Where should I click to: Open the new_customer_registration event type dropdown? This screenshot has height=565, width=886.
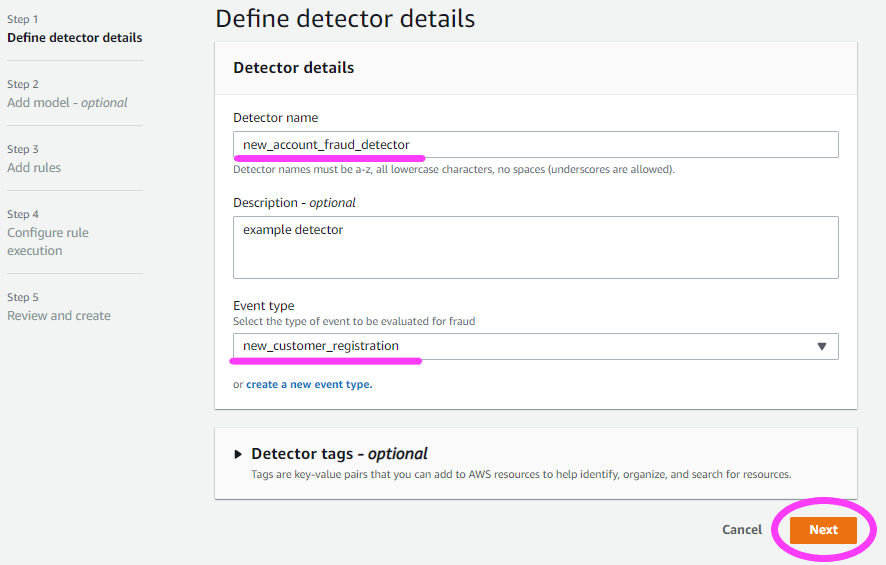pyautogui.click(x=536, y=346)
